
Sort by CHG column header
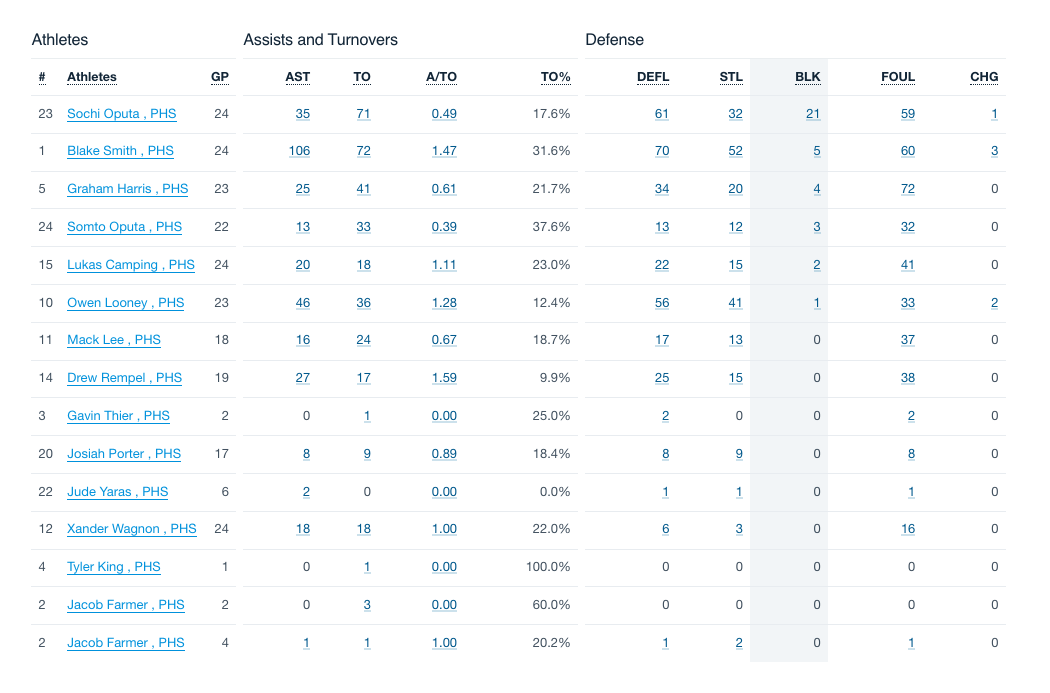coord(984,77)
